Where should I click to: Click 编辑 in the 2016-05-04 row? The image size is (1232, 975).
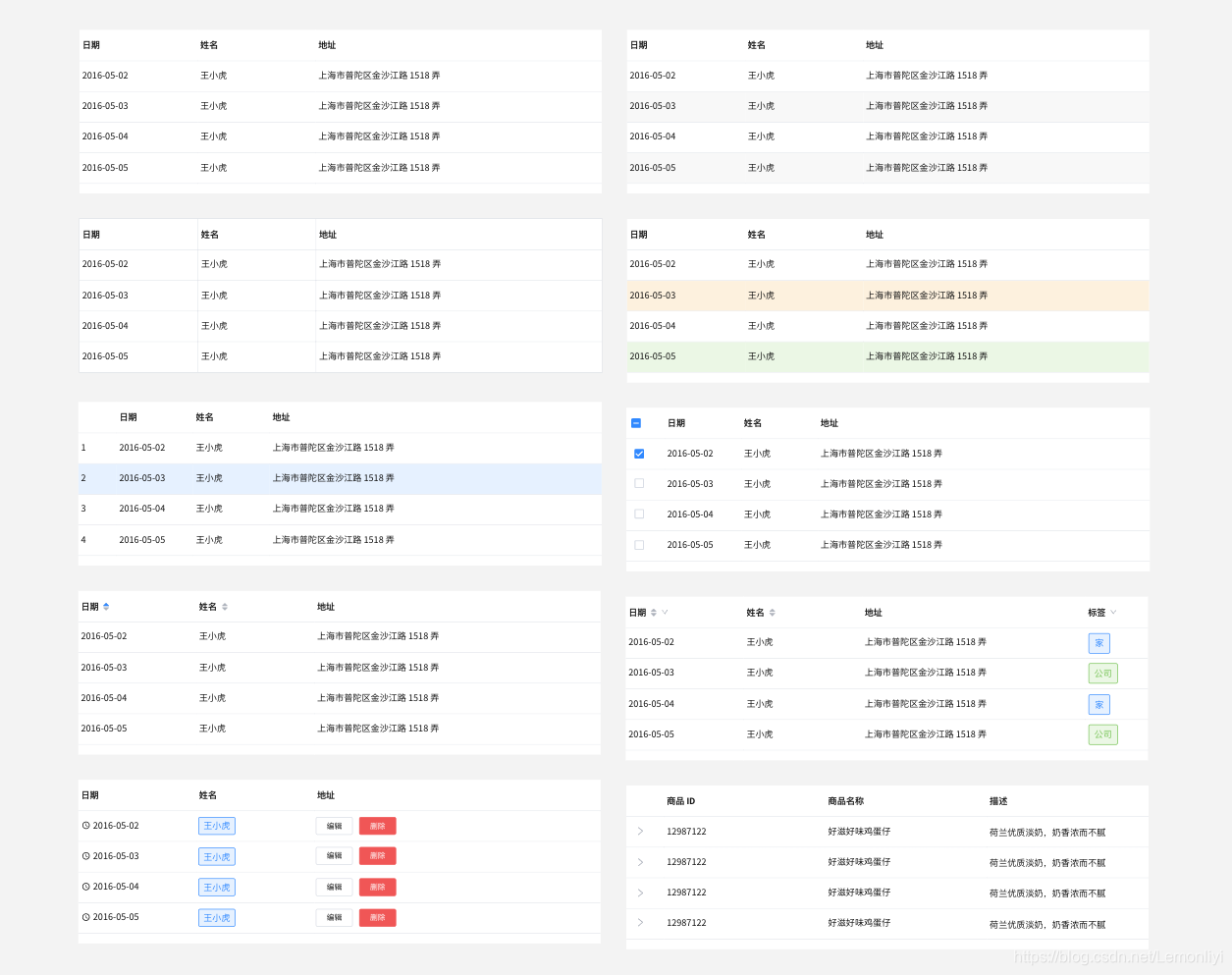tap(334, 888)
